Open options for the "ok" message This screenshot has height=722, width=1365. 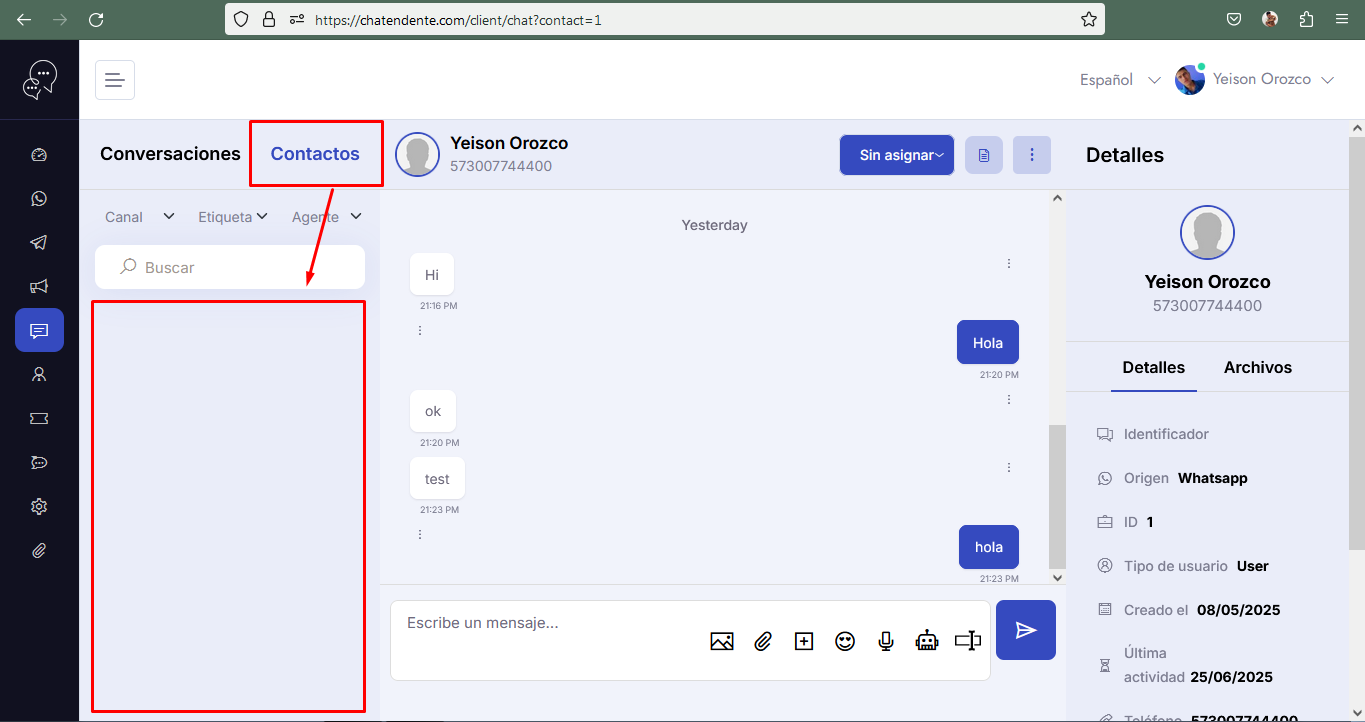click(x=1009, y=400)
